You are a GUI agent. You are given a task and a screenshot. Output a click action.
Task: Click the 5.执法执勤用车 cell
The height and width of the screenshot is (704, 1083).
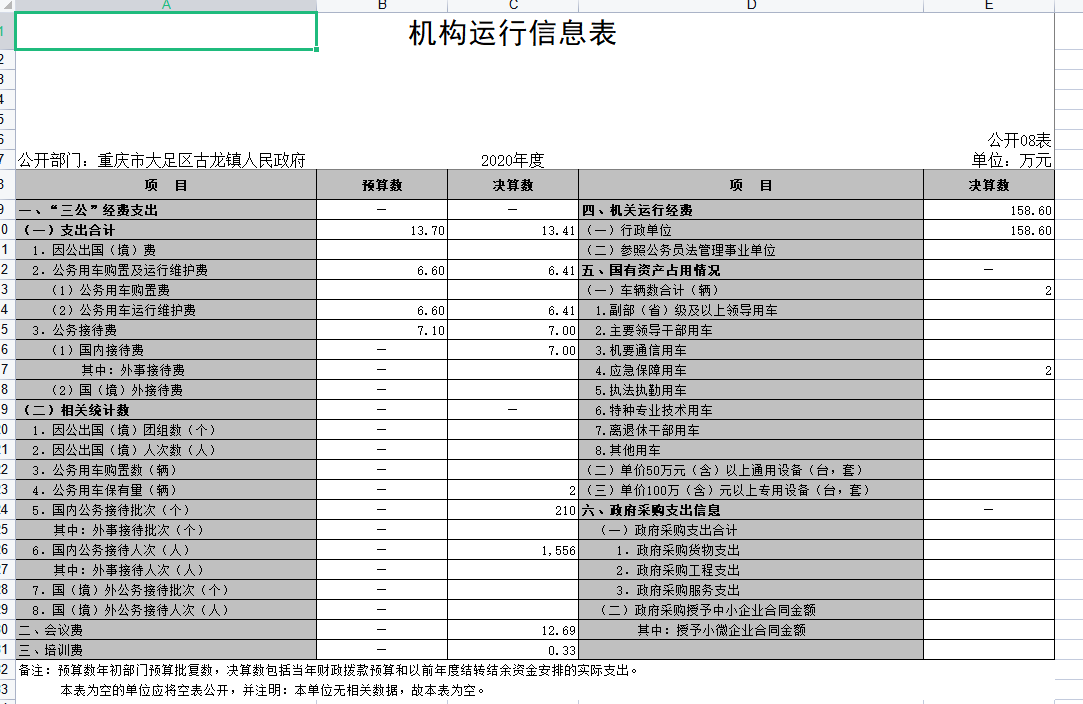click(x=751, y=390)
